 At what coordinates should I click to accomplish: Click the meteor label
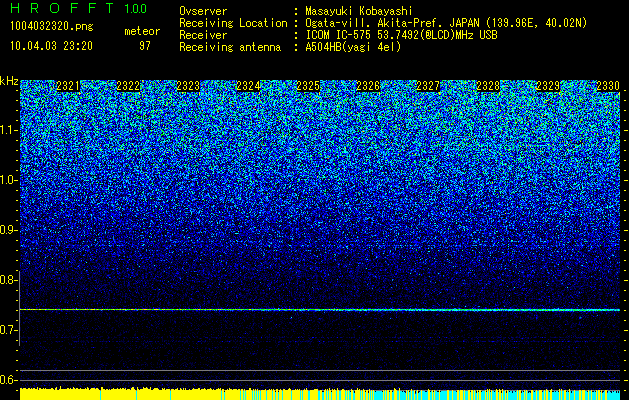point(142,31)
